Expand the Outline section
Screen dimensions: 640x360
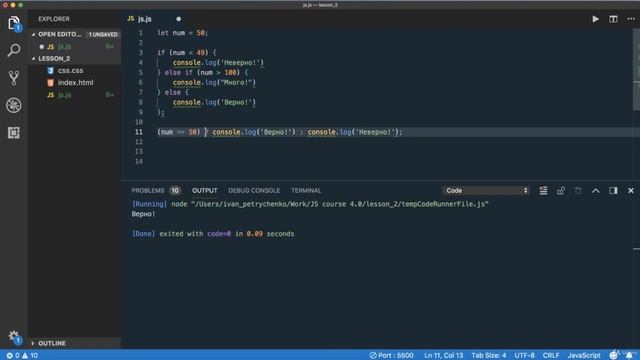[x=74, y=343]
